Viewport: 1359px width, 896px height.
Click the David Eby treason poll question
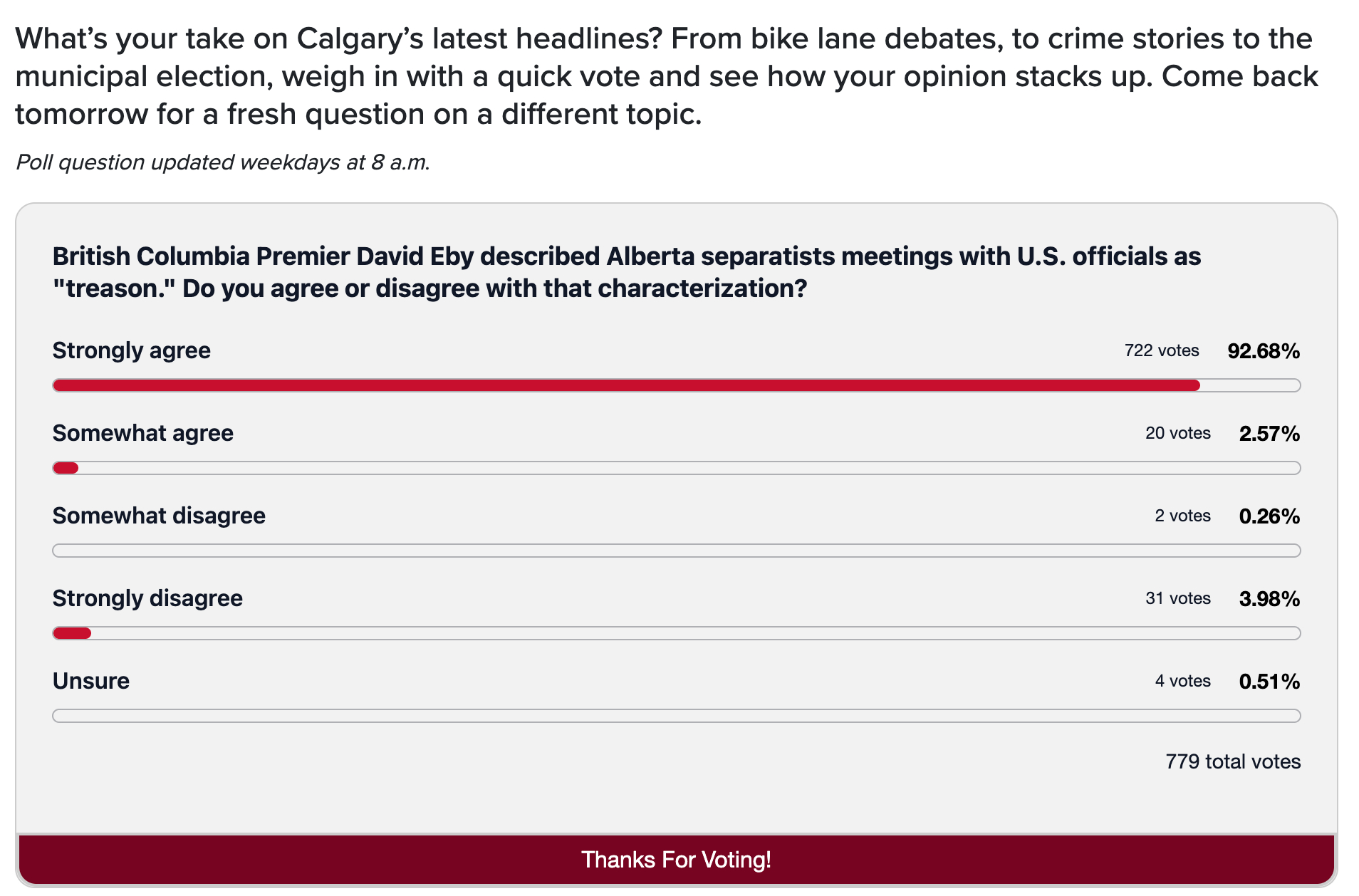click(627, 272)
